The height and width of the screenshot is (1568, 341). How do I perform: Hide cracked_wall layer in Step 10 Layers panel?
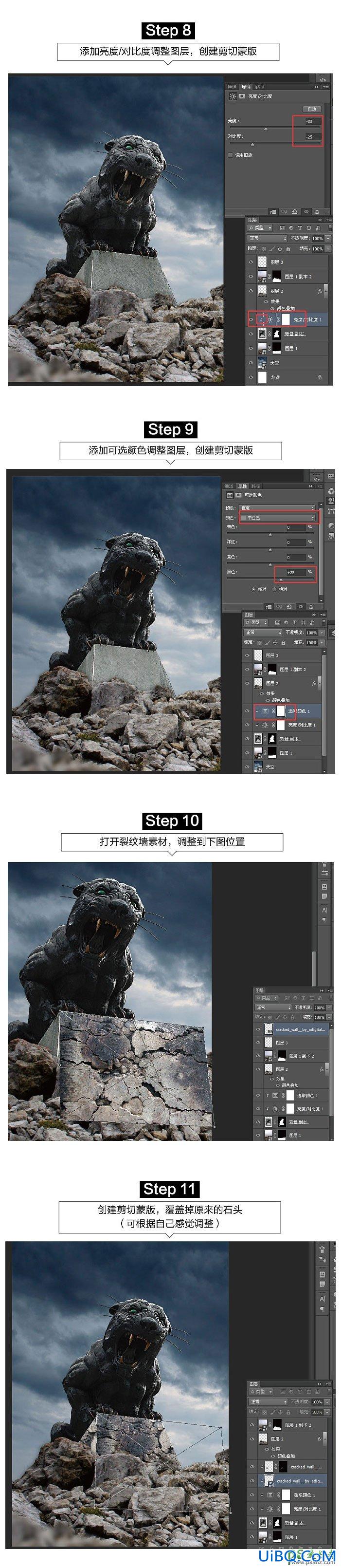pos(258,1028)
